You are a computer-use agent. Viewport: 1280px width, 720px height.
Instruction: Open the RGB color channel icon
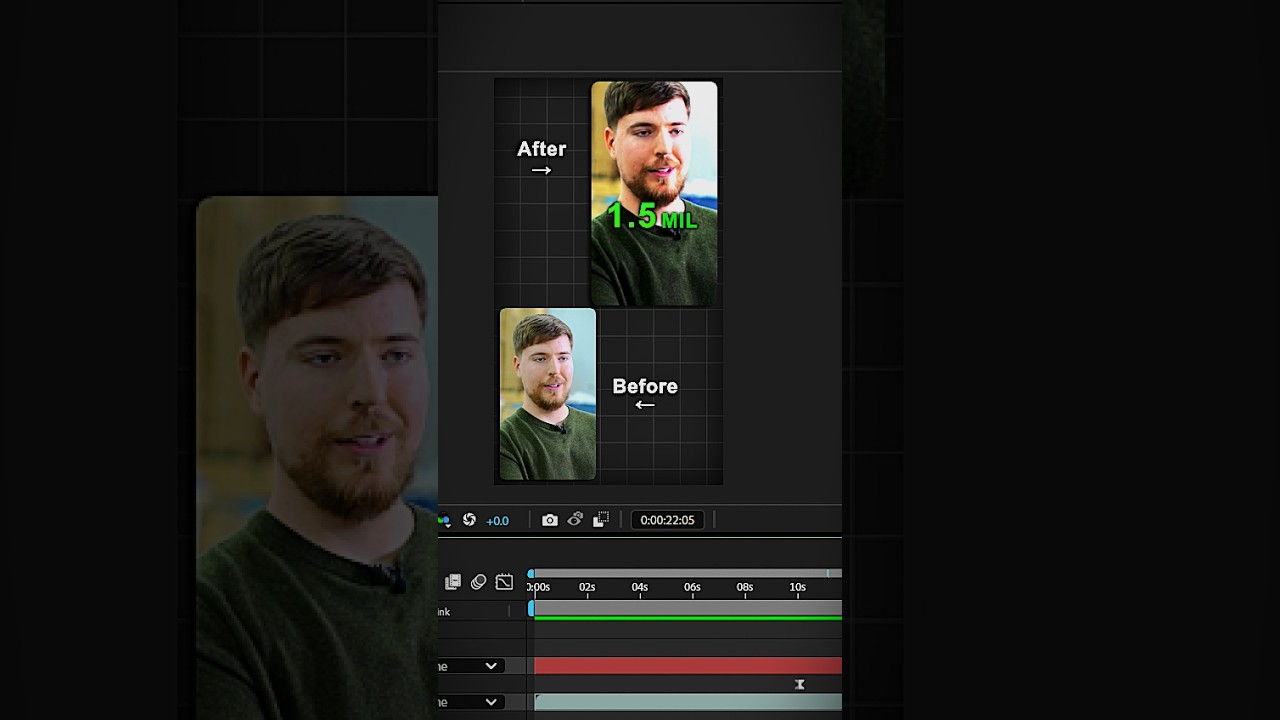pos(444,520)
